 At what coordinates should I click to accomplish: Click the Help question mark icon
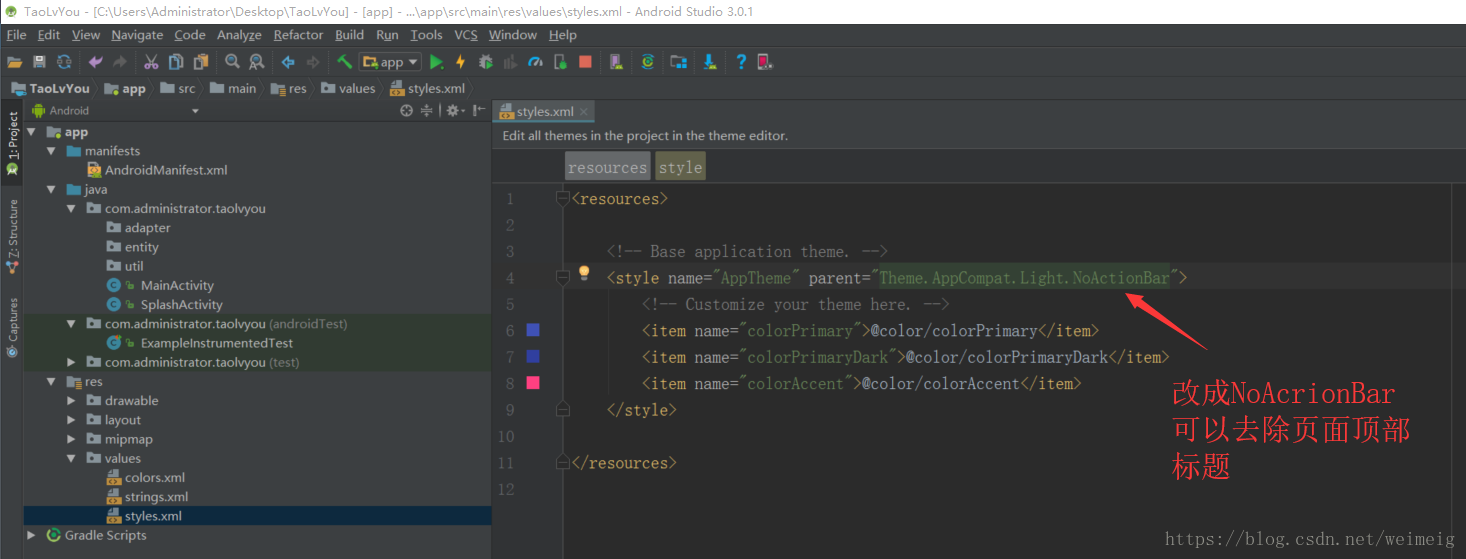click(x=741, y=62)
